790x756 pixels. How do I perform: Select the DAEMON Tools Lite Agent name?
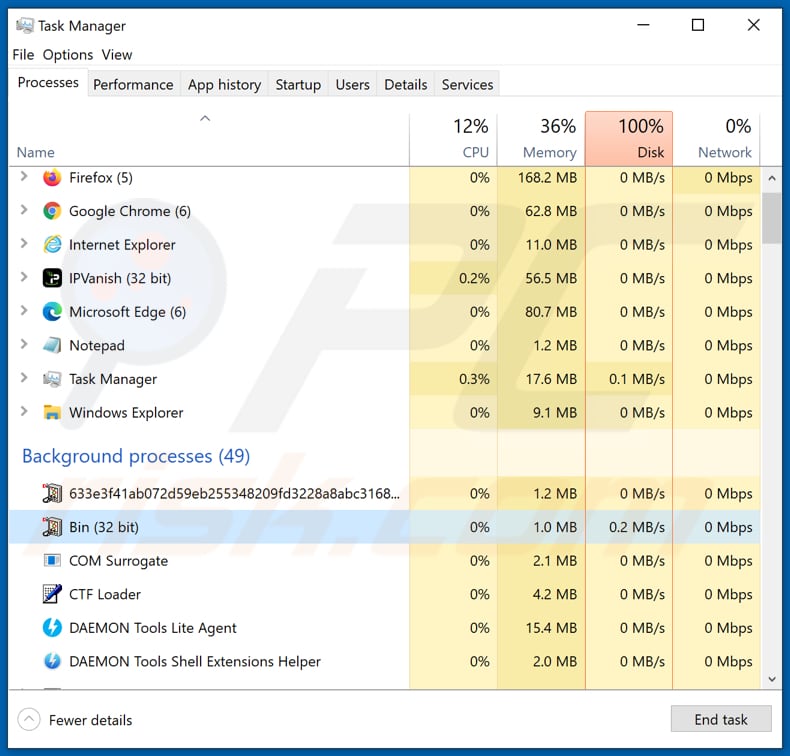click(x=153, y=629)
